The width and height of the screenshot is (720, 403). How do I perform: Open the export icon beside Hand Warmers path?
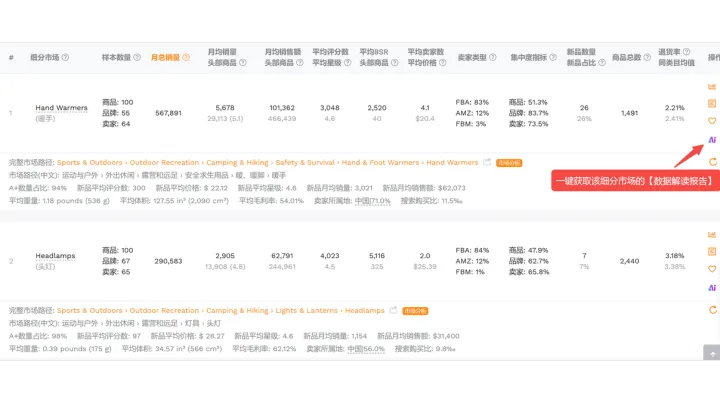click(487, 162)
